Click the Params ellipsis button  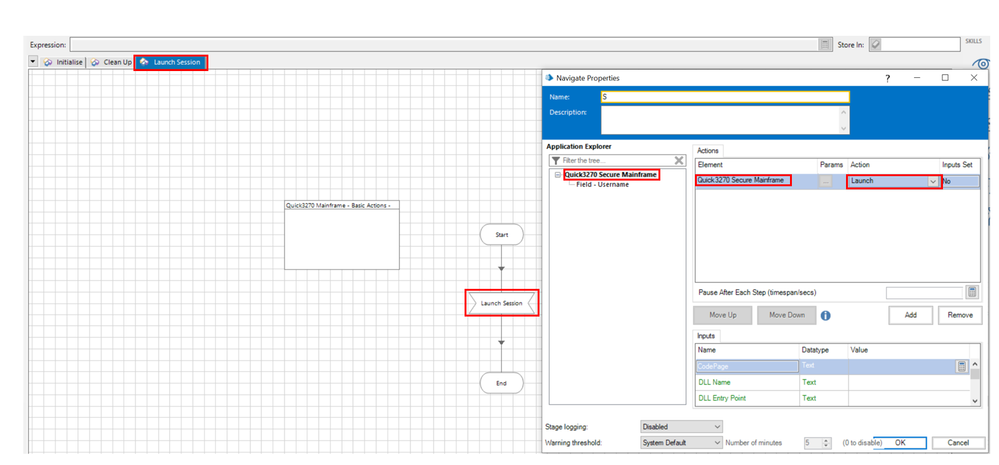[825, 181]
